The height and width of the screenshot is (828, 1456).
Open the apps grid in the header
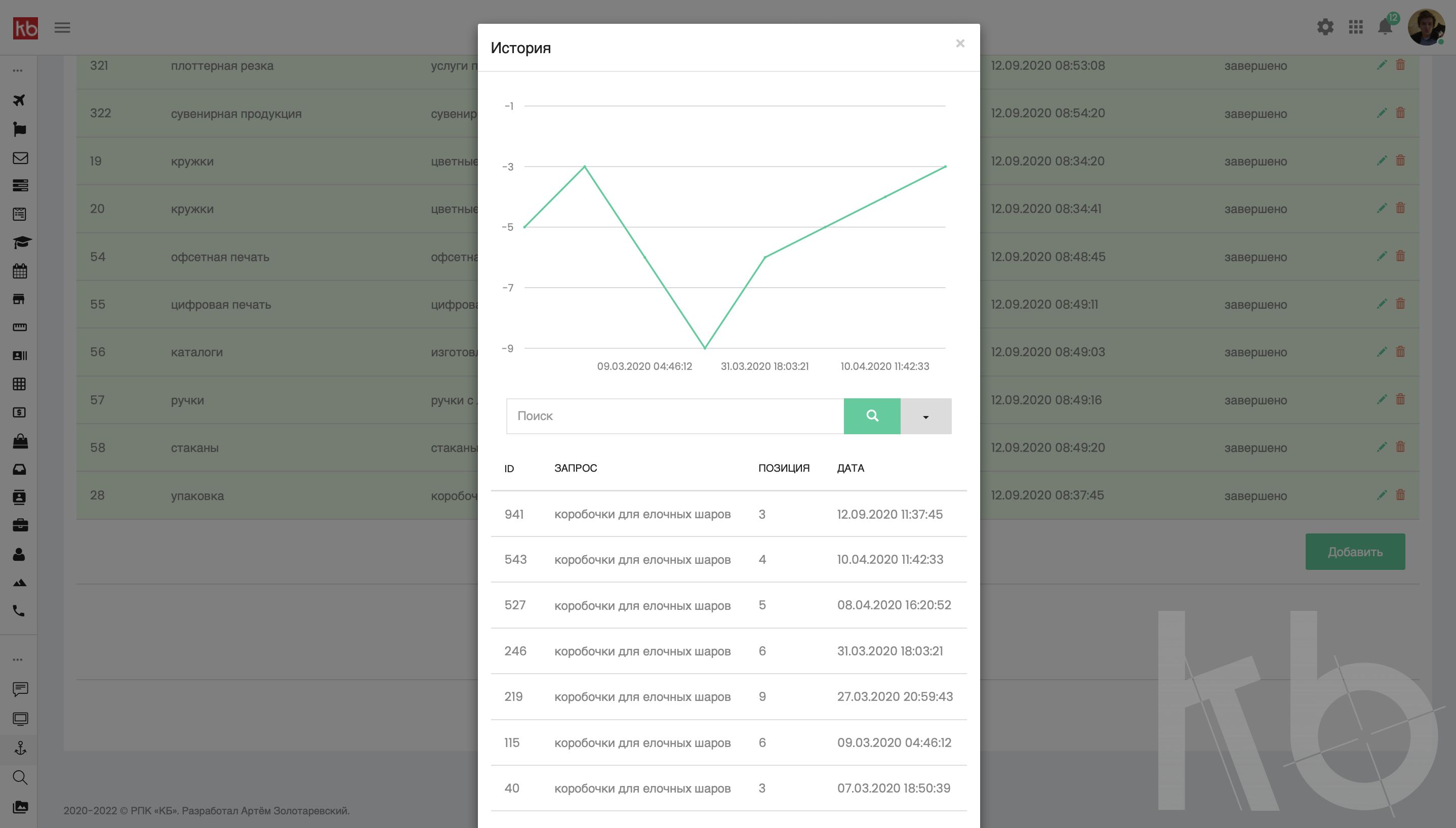click(x=1356, y=27)
